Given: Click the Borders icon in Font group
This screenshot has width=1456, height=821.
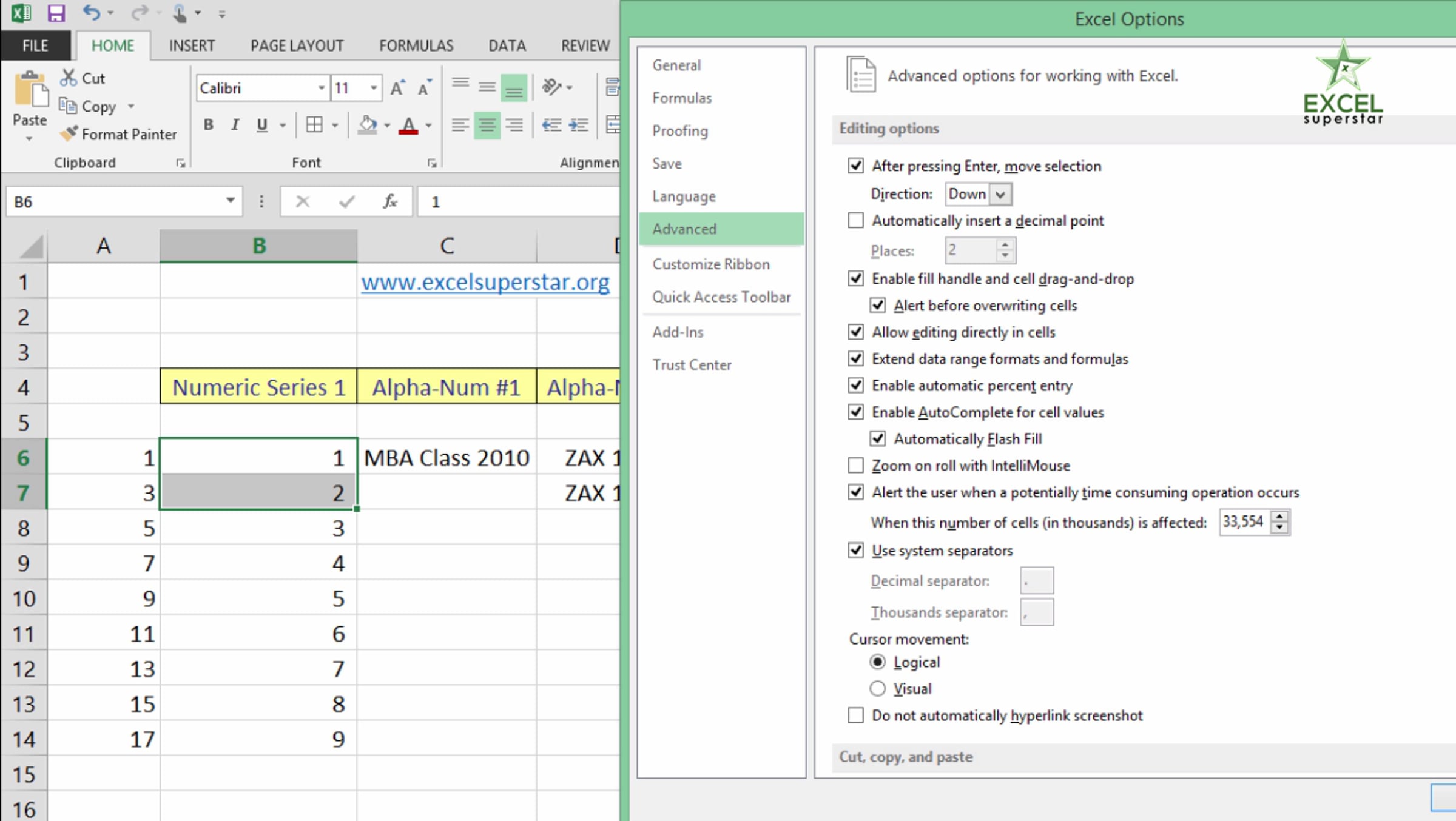Looking at the screenshot, I should tap(314, 125).
